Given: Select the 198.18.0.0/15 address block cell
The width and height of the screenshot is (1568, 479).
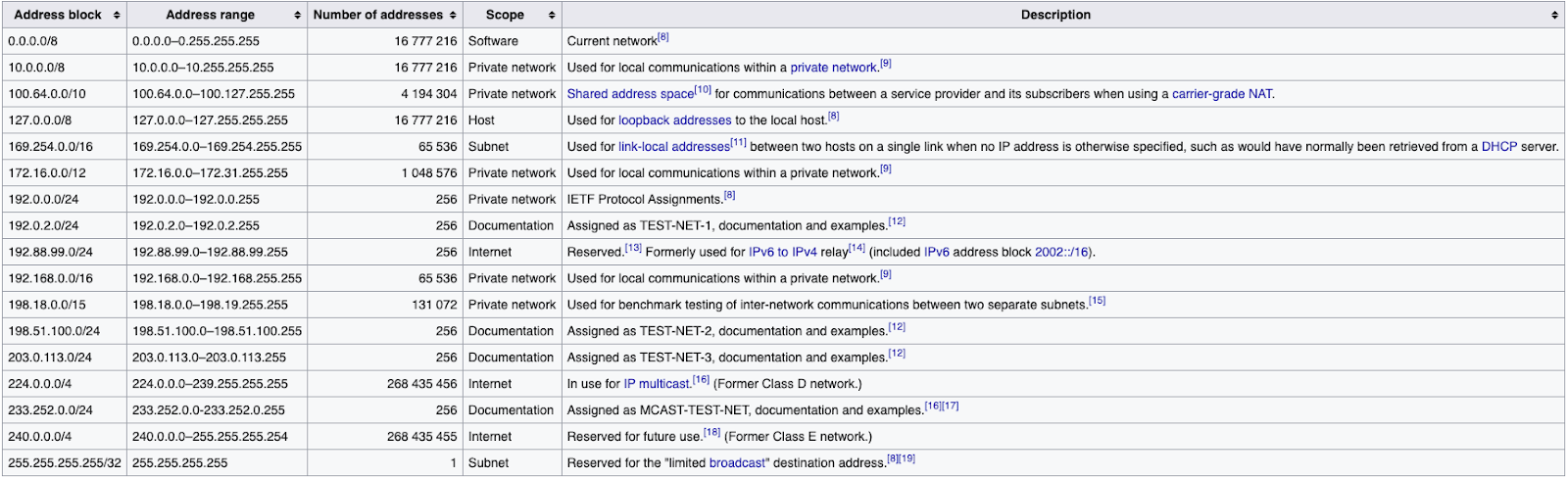Looking at the screenshot, I should click(x=65, y=306).
